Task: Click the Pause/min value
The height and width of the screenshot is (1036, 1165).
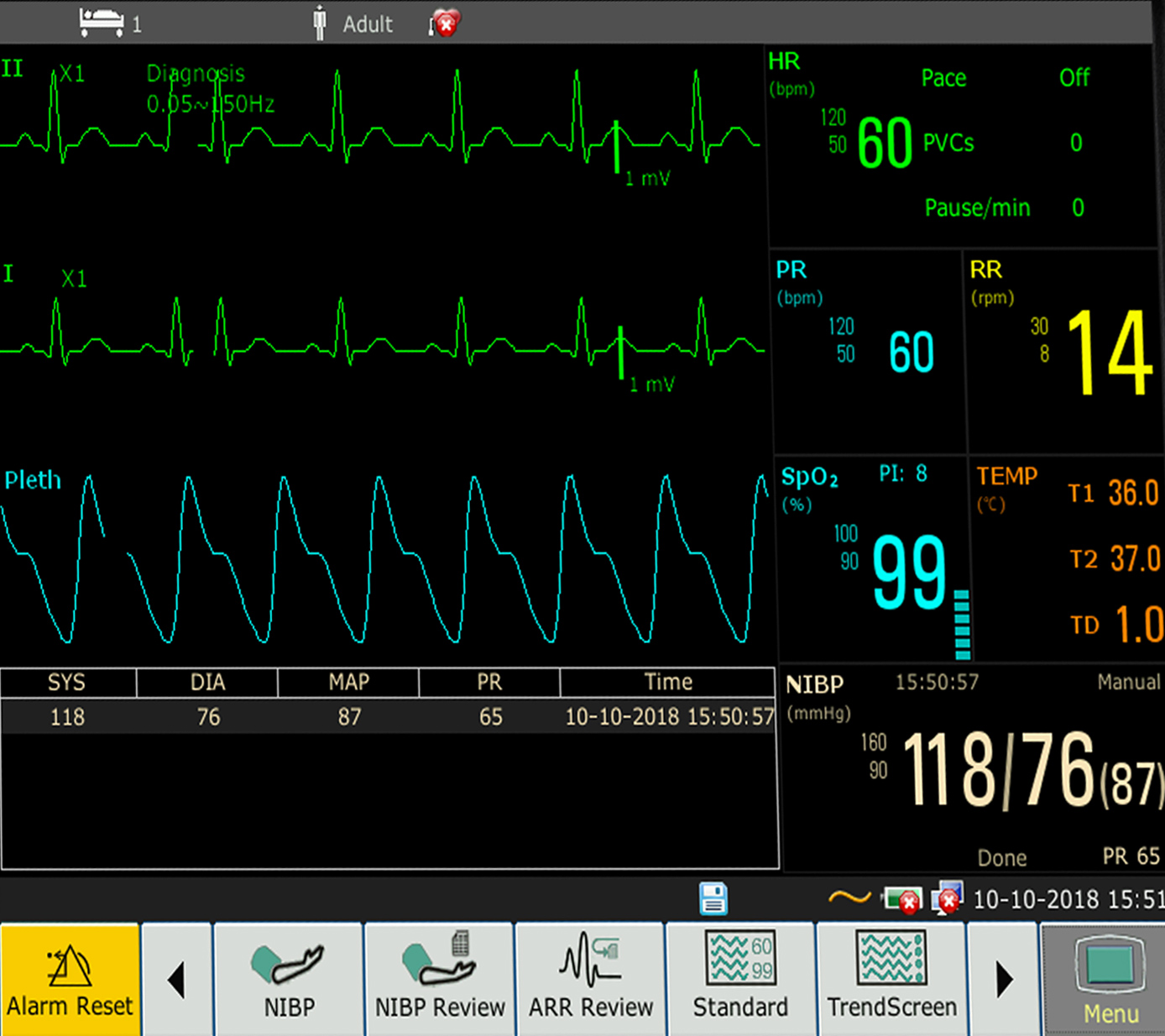Action: 1079,207
